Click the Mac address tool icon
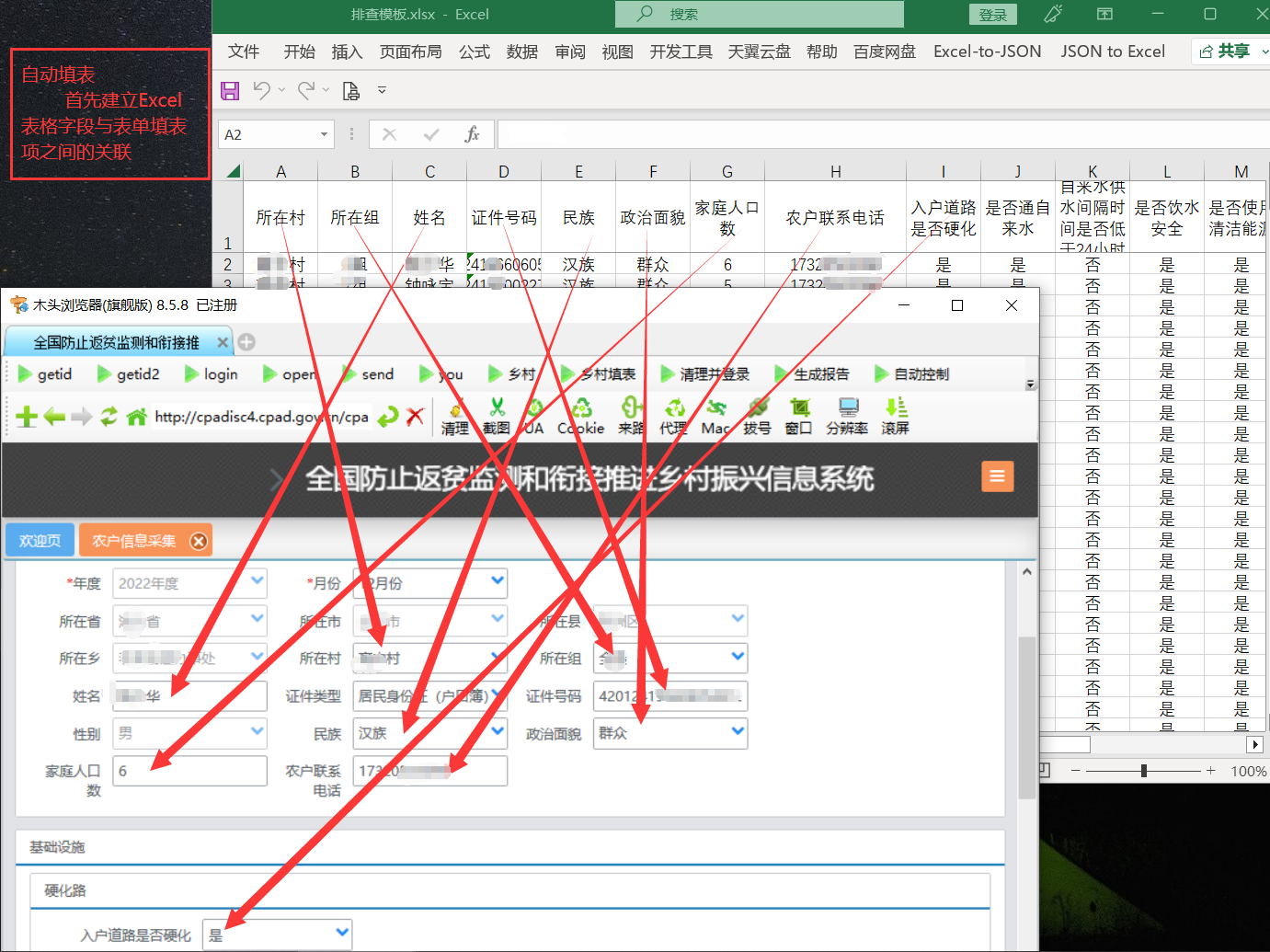The height and width of the screenshot is (952, 1270). click(715, 416)
